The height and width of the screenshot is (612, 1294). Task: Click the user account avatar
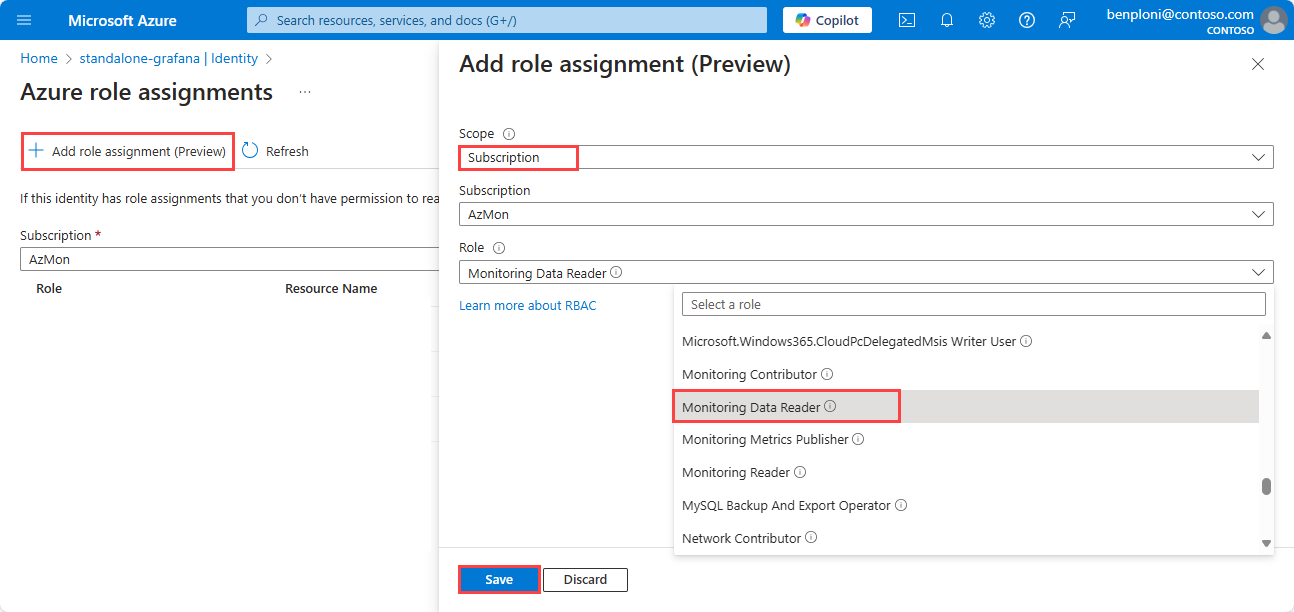point(1273,20)
